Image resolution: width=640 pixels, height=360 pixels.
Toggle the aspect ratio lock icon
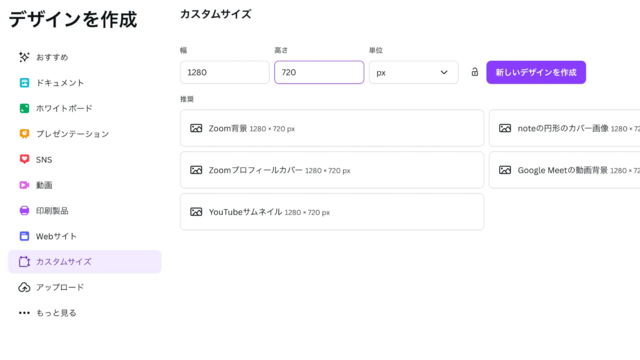click(474, 72)
